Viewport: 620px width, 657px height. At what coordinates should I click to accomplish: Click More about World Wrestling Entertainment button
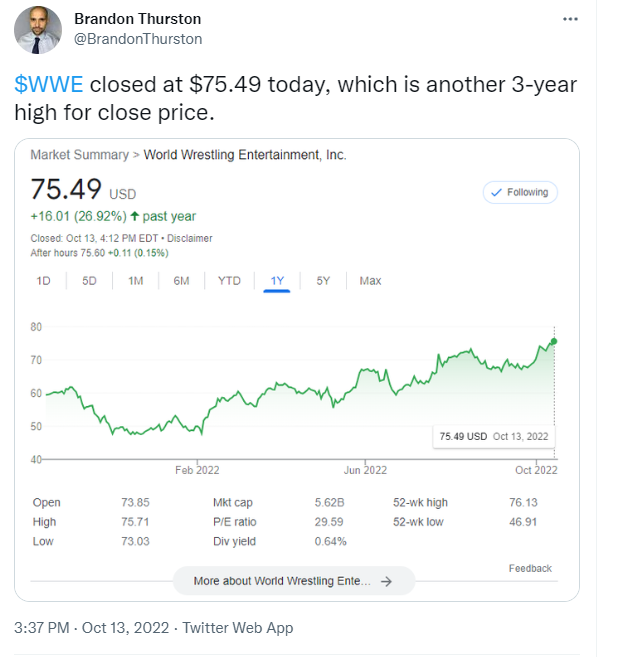(292, 580)
